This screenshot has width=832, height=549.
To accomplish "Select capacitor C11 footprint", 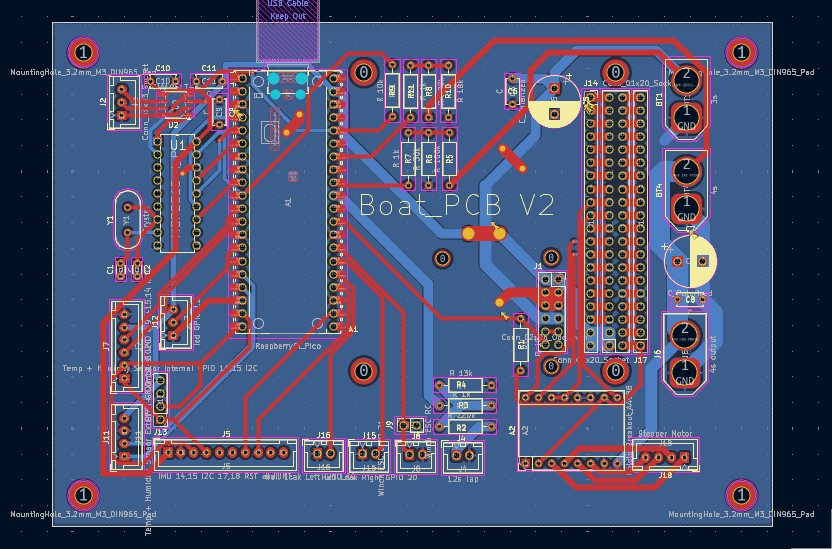I will (x=209, y=81).
